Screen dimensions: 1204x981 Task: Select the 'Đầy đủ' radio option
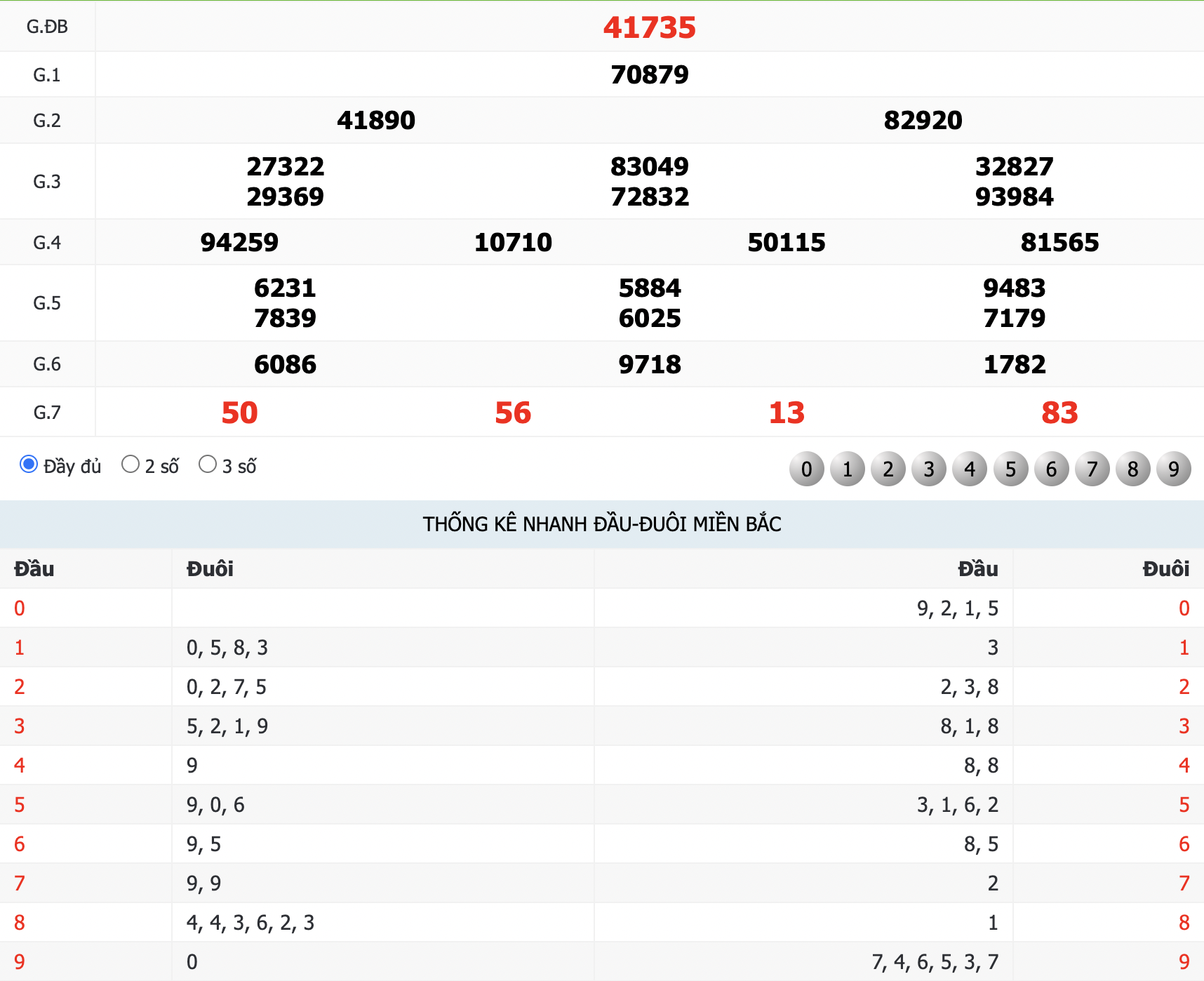pos(29,465)
